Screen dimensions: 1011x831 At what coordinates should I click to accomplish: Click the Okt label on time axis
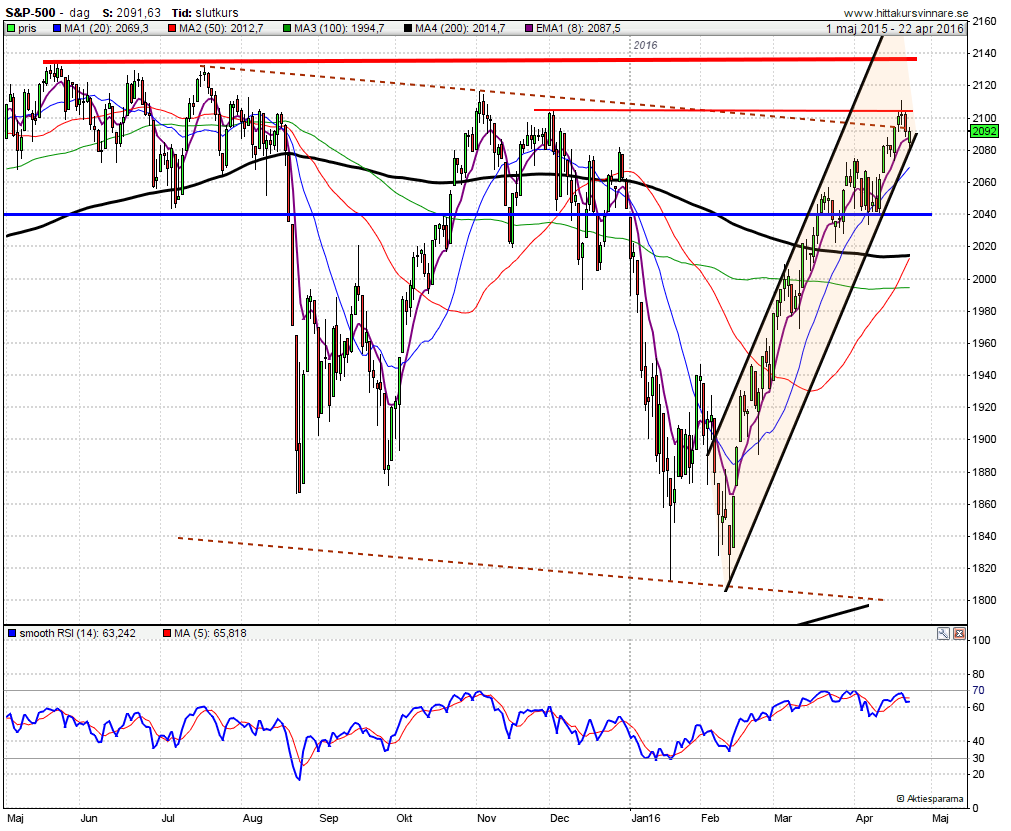pos(404,818)
